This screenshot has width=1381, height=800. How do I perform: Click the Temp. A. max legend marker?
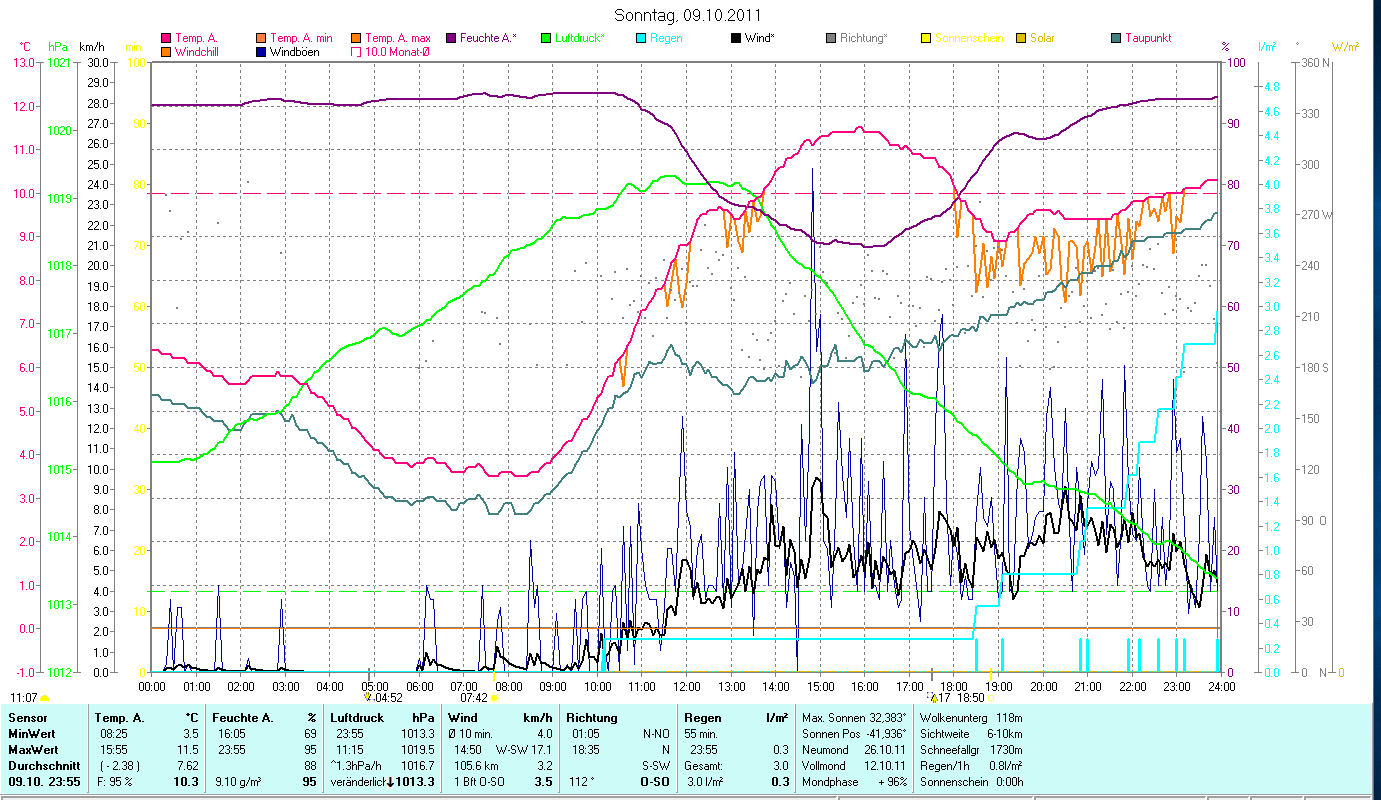point(357,38)
